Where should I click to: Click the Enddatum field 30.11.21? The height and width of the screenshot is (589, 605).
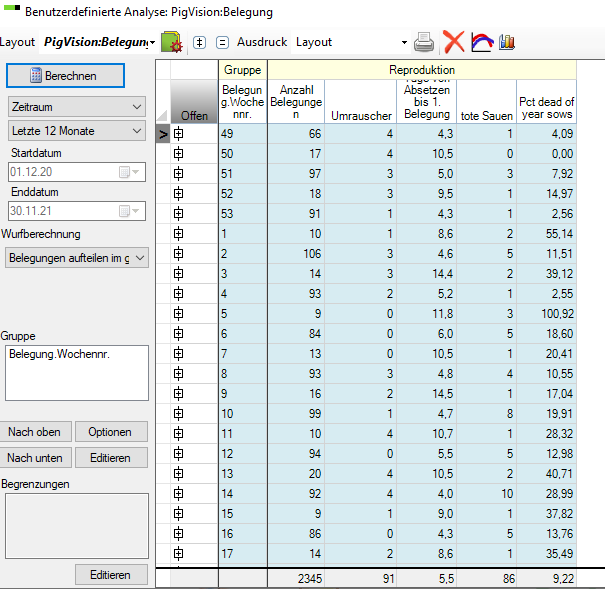point(77,211)
